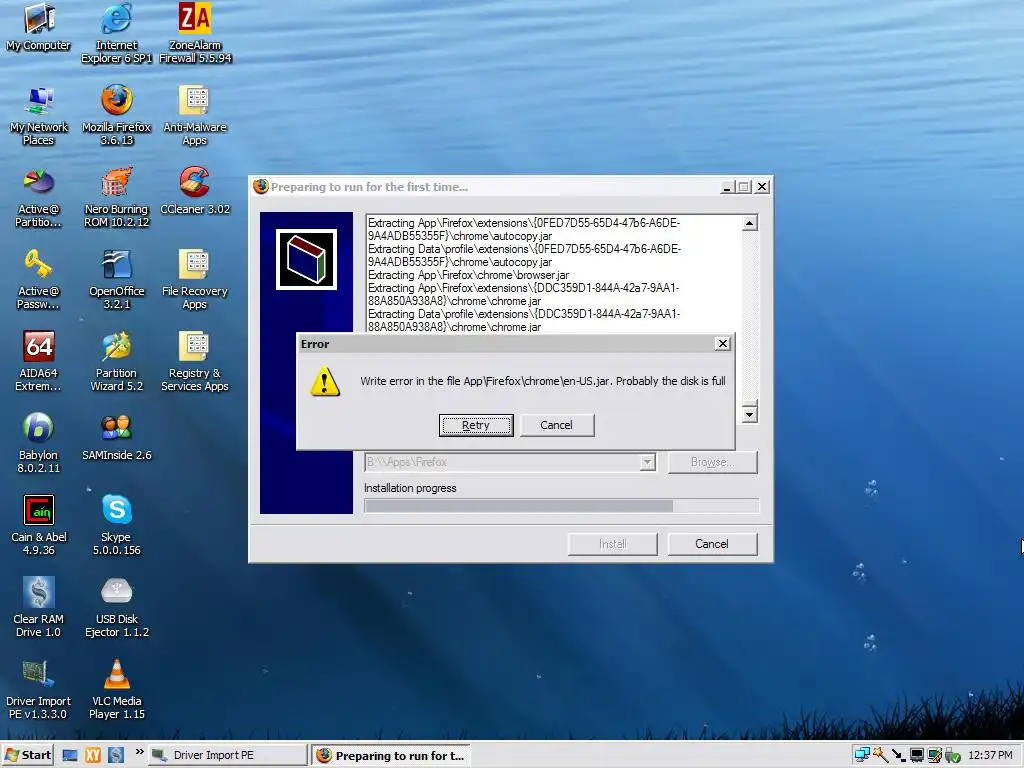Viewport: 1024px width, 768px height.
Task: Click the extraction log scroll down arrow
Action: pyautogui.click(x=750, y=415)
